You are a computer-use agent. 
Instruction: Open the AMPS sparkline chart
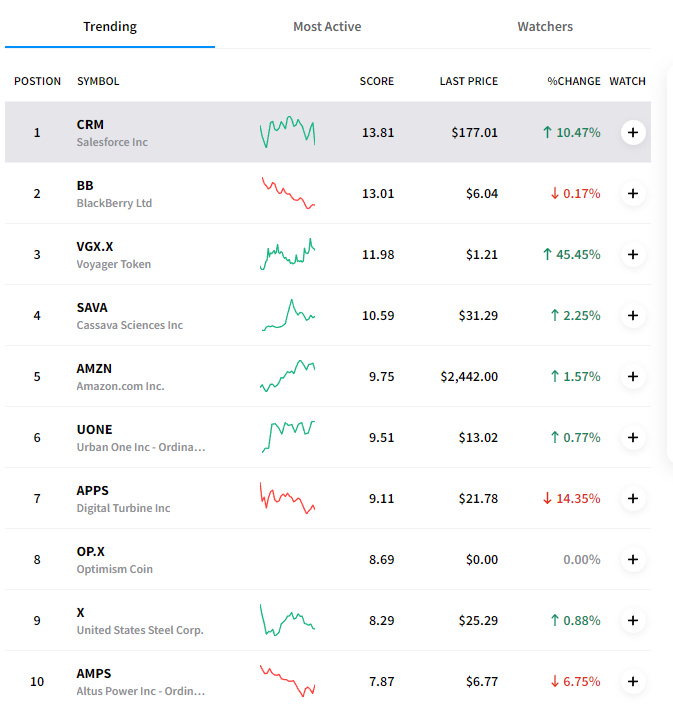pyautogui.click(x=288, y=681)
